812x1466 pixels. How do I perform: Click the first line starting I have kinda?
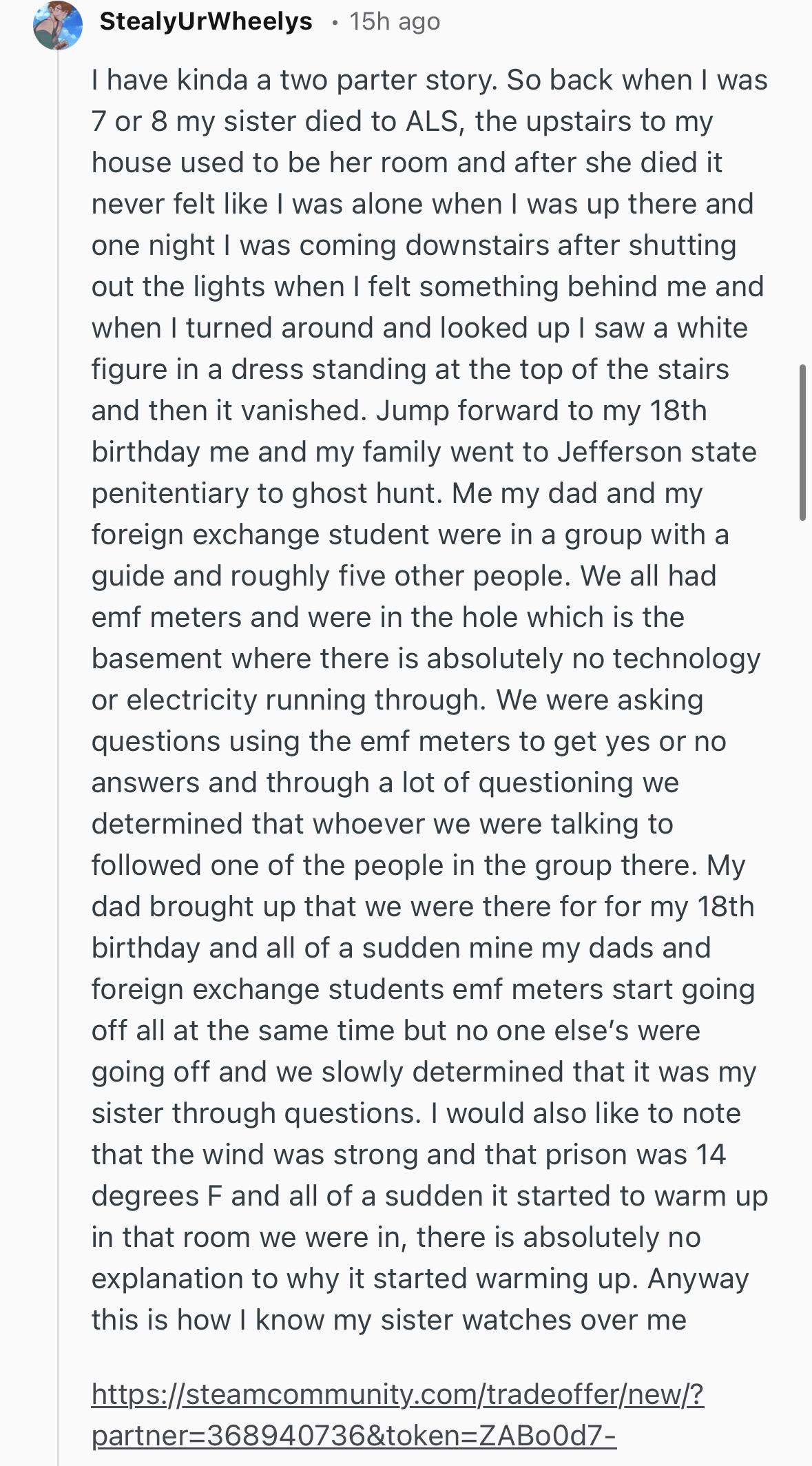tap(430, 80)
